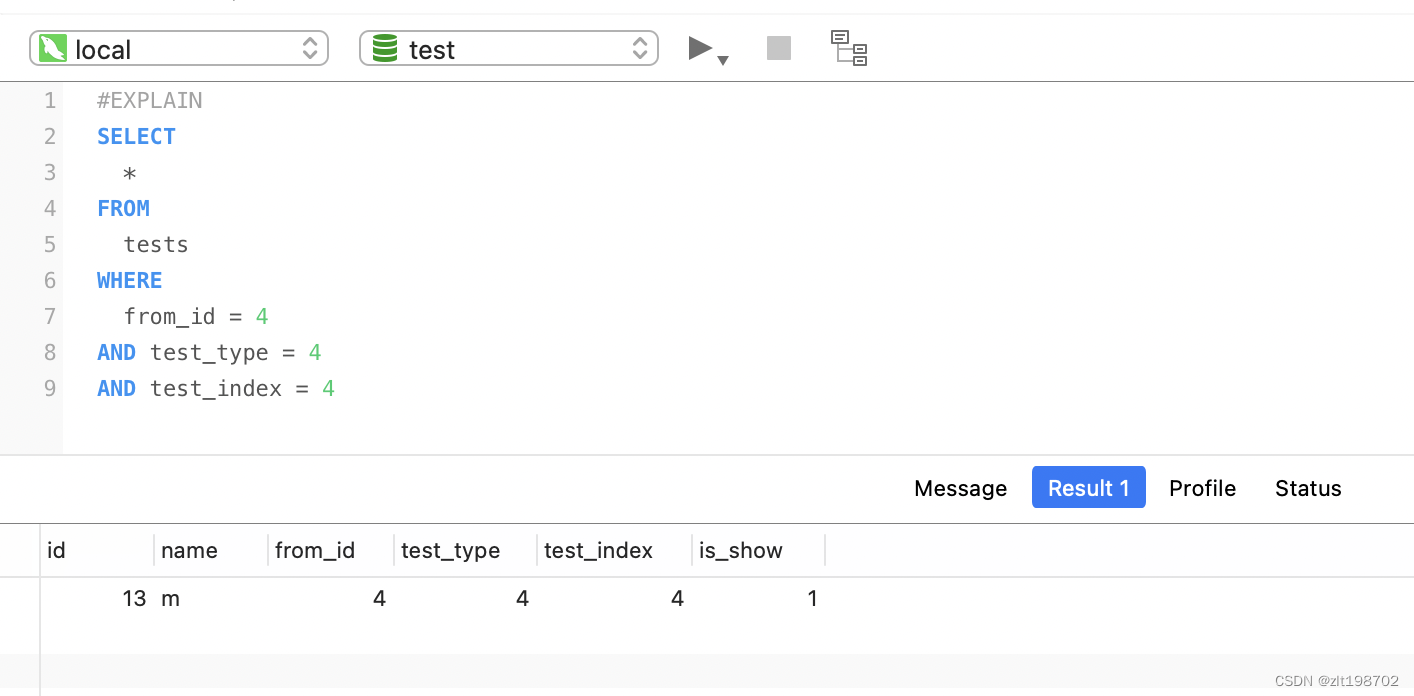Click the name column header
This screenshot has width=1414, height=696.
(x=189, y=550)
